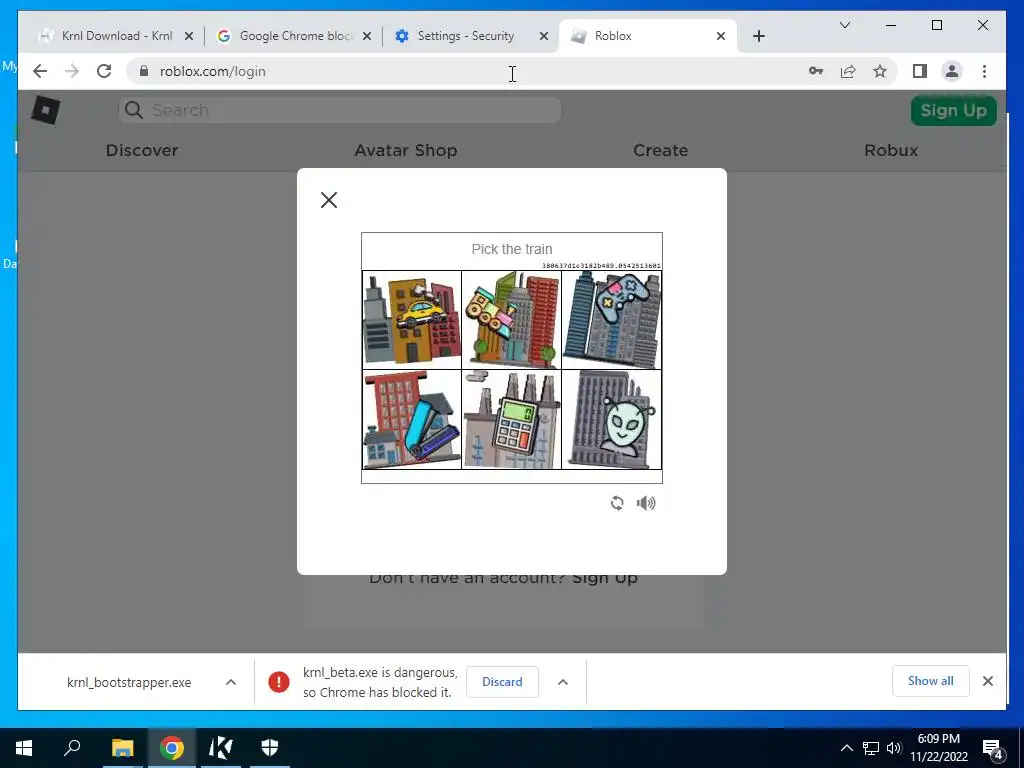Open a new tab
The height and width of the screenshot is (768, 1024).
coord(758,36)
